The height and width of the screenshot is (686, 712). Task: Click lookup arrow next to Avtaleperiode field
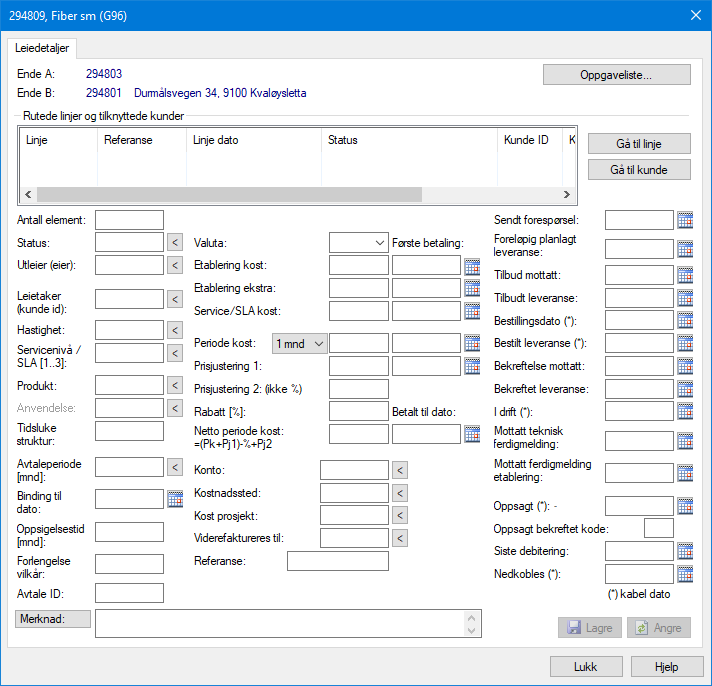[175, 467]
